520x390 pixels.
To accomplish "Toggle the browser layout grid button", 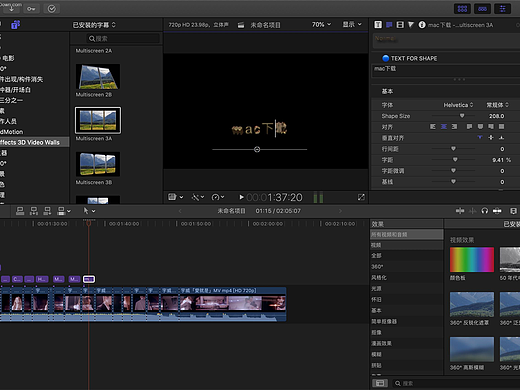I will point(462,9).
